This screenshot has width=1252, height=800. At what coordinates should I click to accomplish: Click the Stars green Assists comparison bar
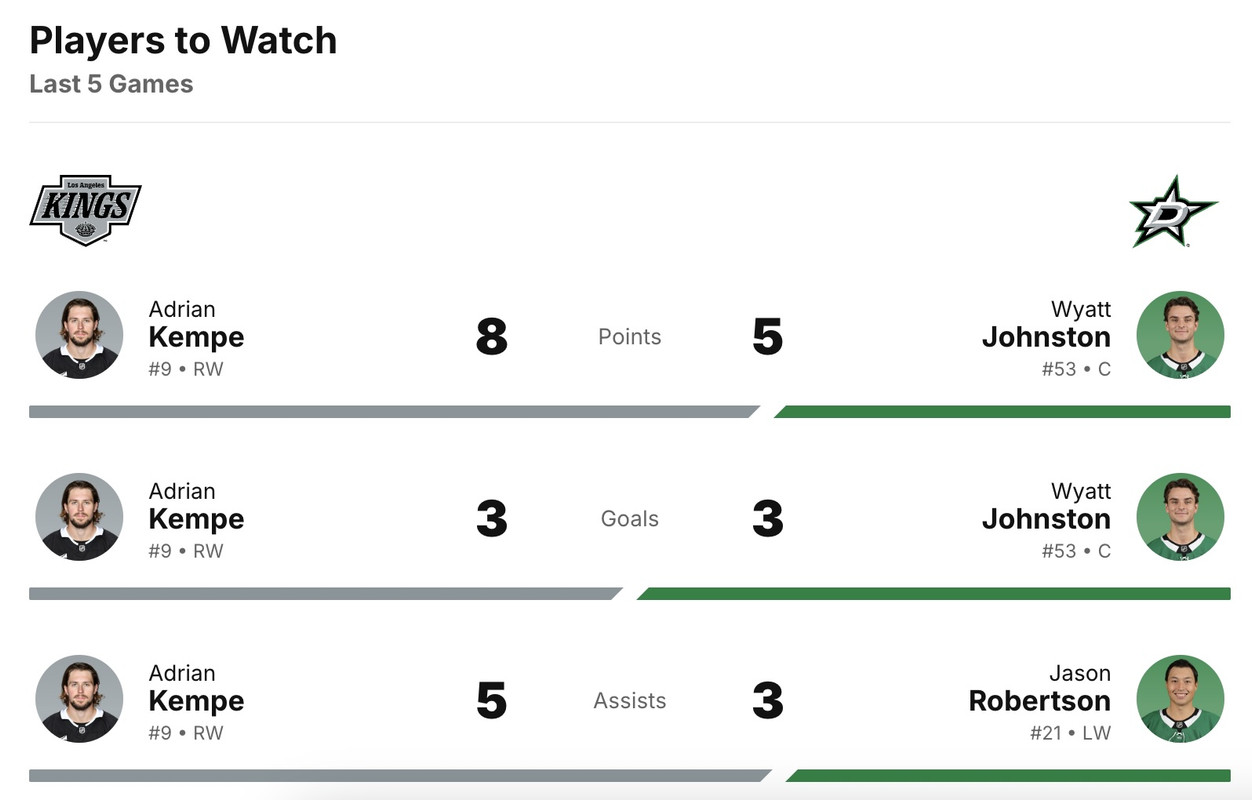coord(1010,775)
